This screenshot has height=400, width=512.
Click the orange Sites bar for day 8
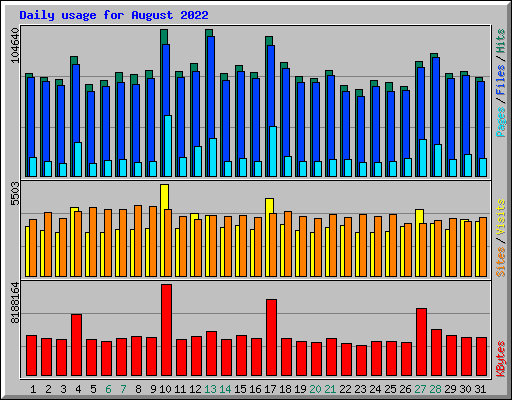pos(138,241)
